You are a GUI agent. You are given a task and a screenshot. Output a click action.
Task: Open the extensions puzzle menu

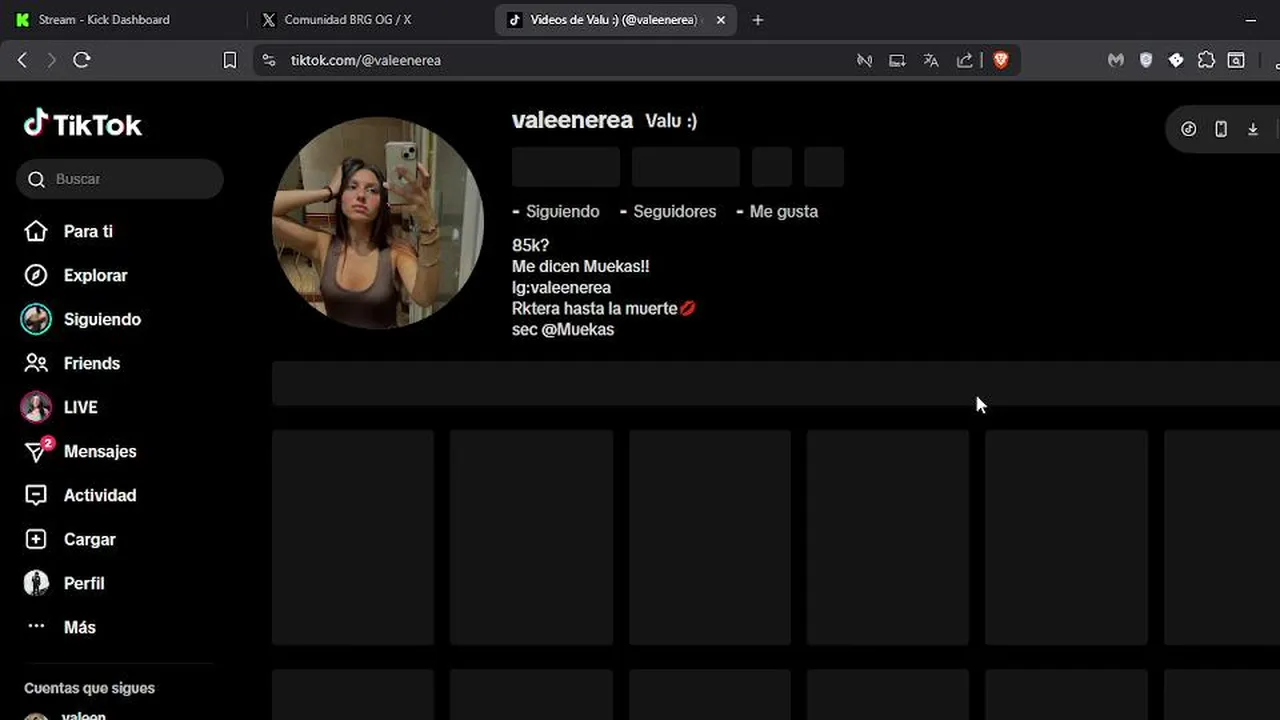tap(1206, 60)
